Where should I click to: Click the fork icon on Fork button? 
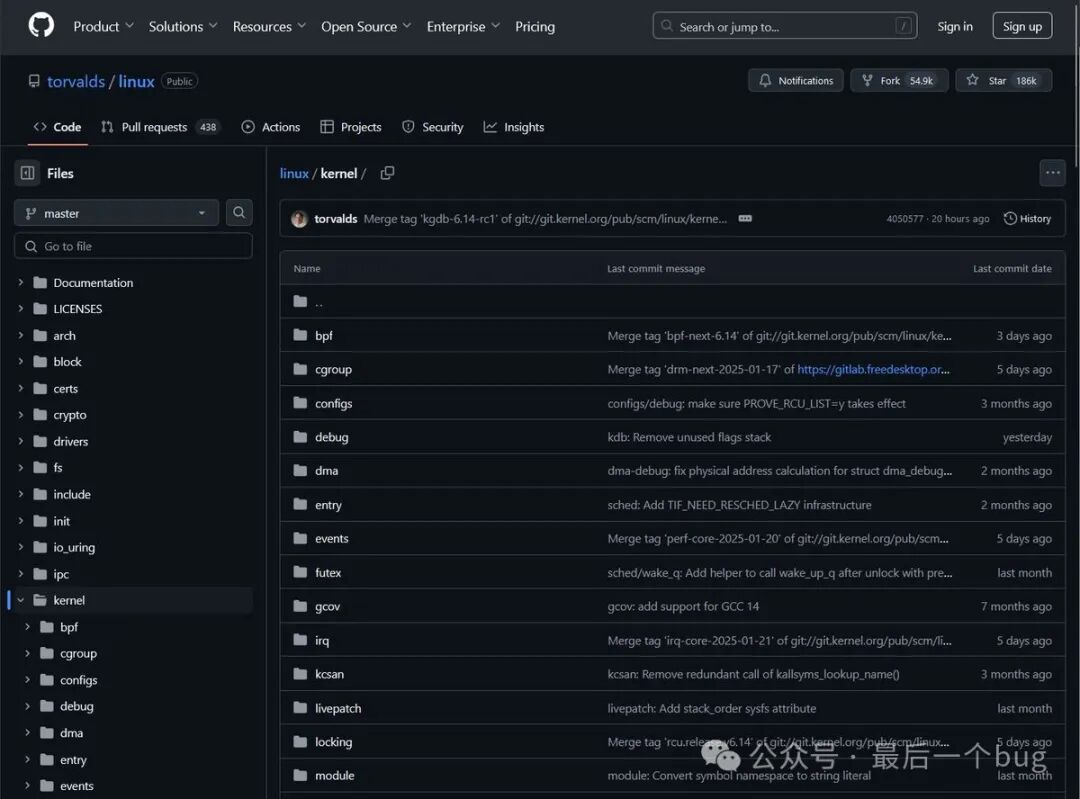(867, 80)
